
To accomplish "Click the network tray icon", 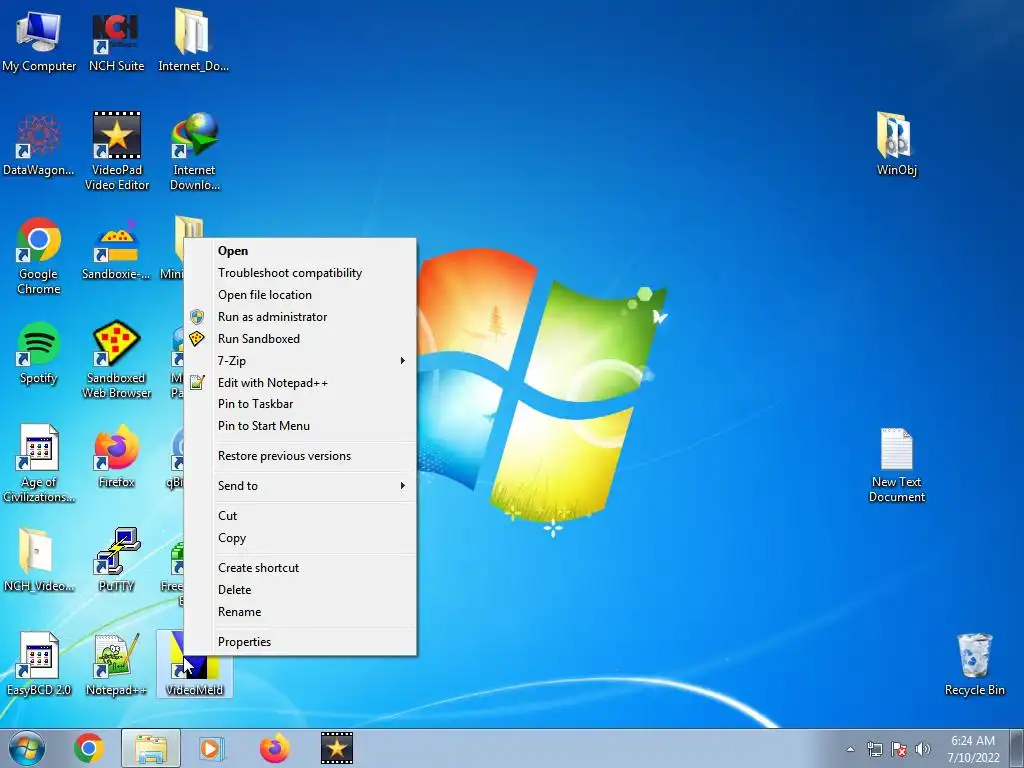I will [x=874, y=749].
